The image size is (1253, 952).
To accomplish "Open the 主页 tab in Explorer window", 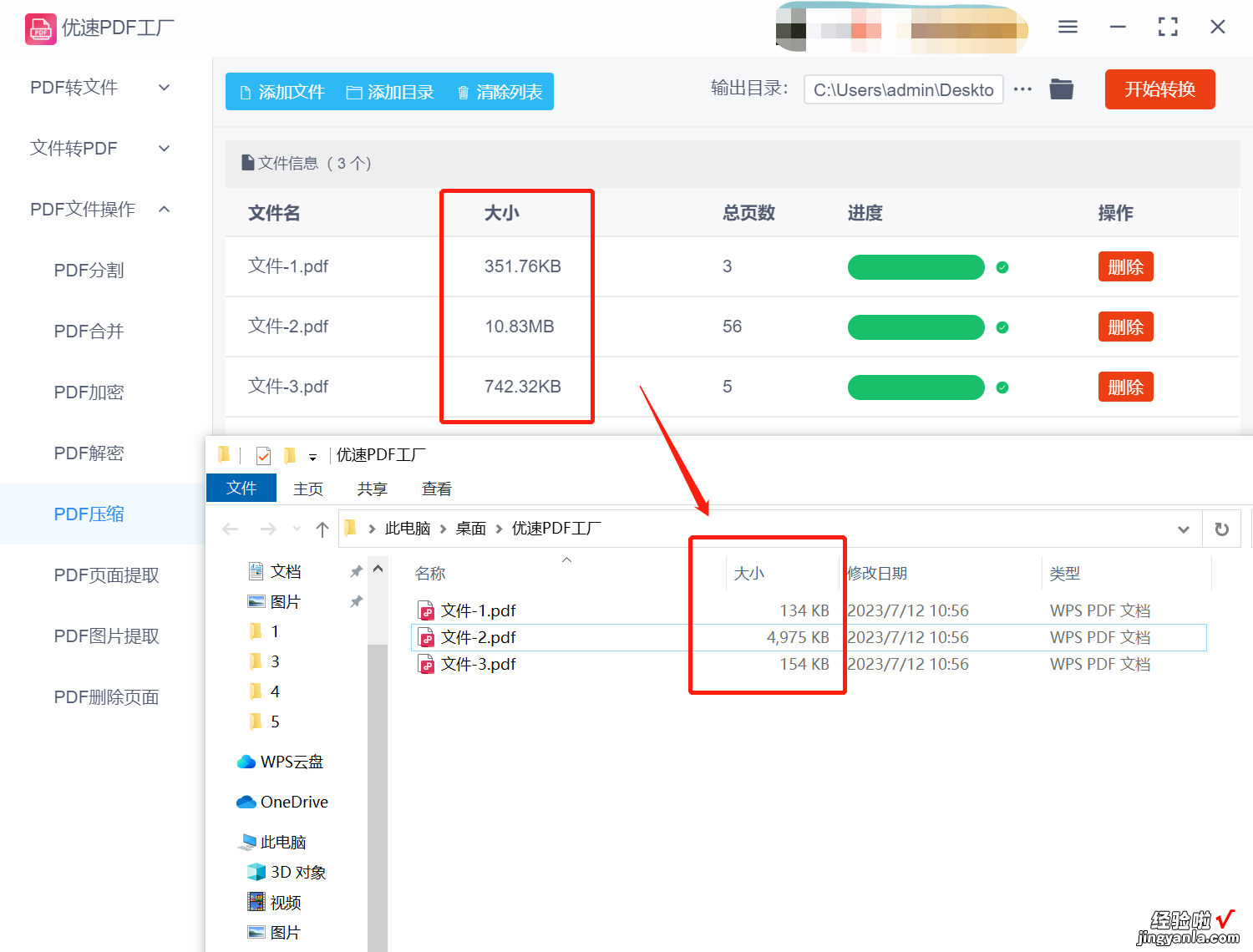I will click(x=308, y=489).
